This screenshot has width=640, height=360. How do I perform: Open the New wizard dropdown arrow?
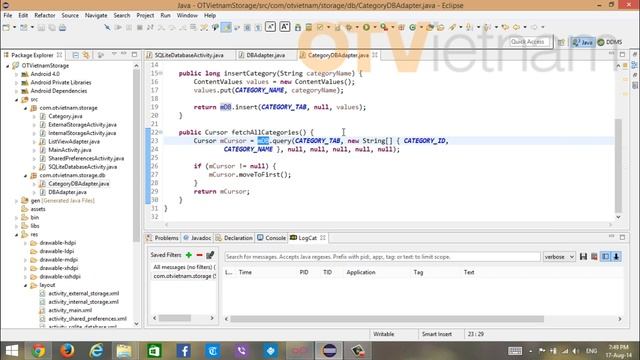(x=14, y=27)
